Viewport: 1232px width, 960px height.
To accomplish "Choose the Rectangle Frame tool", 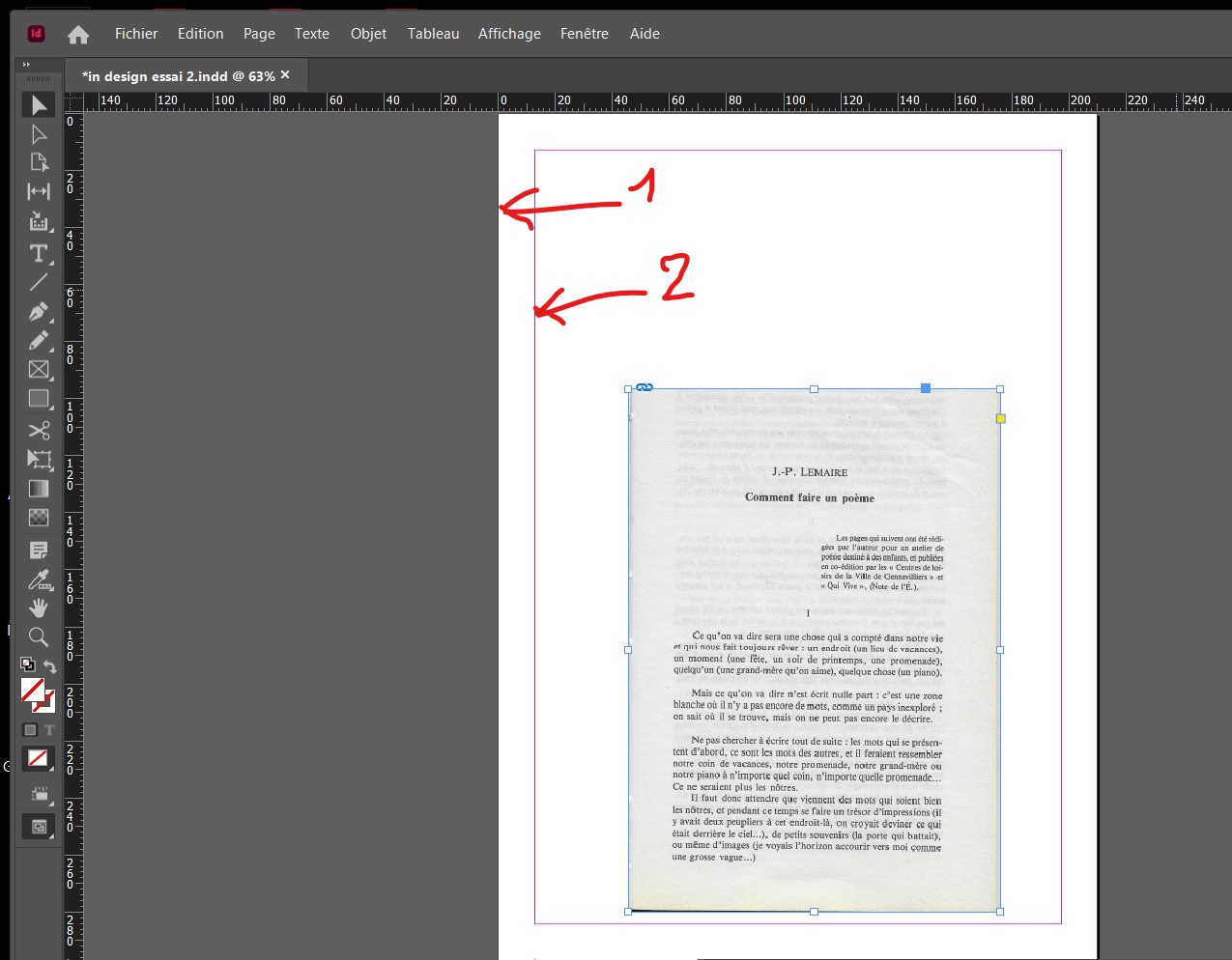I will [38, 370].
